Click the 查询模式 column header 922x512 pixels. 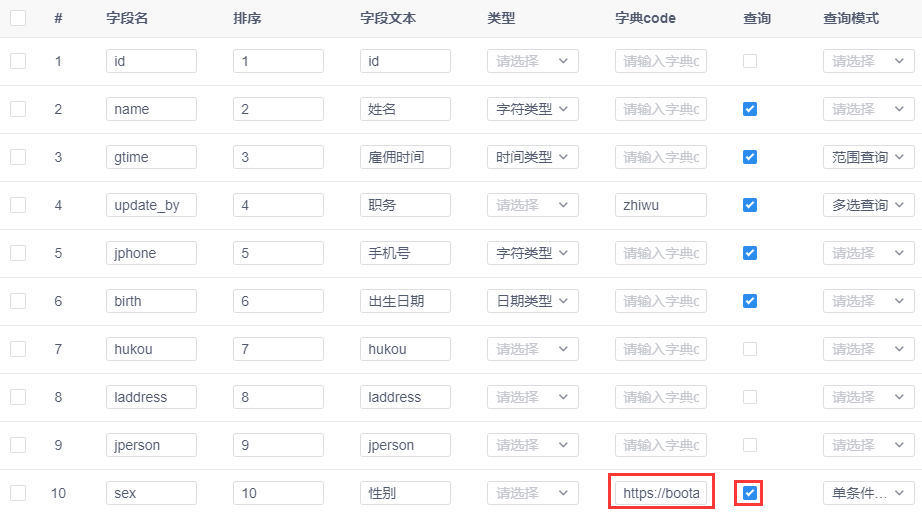851,18
